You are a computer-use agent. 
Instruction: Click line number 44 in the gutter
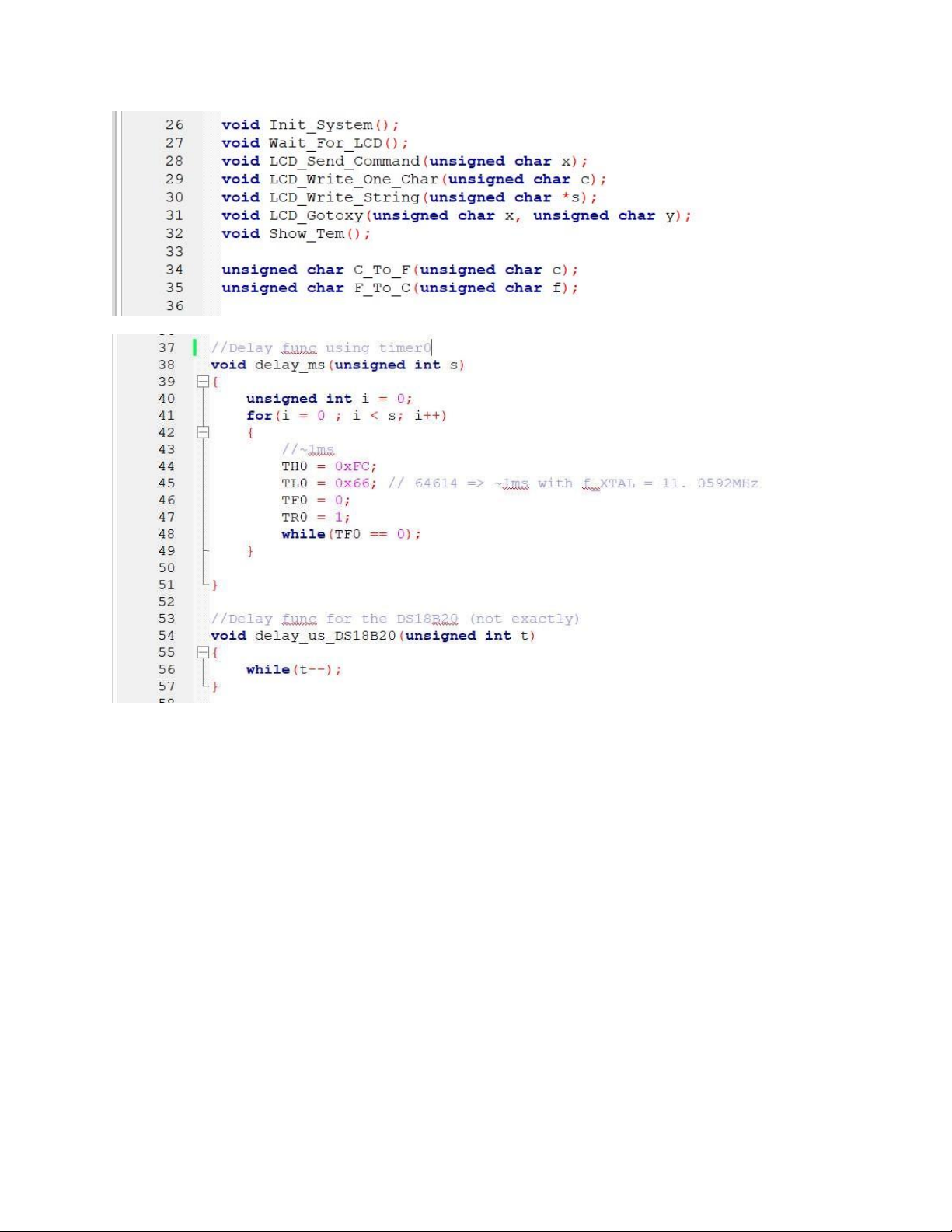167,466
